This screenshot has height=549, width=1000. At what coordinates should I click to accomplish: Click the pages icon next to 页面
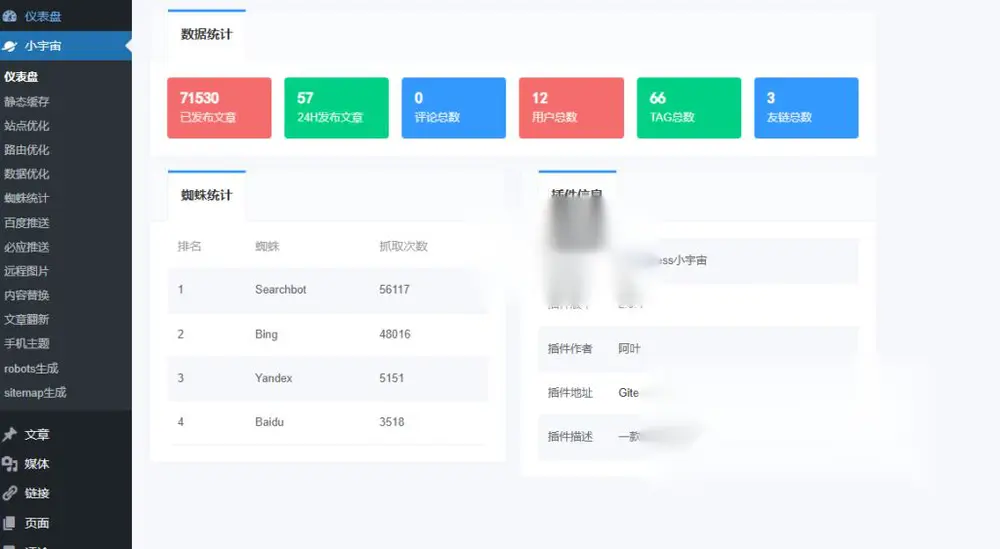pyautogui.click(x=9, y=523)
